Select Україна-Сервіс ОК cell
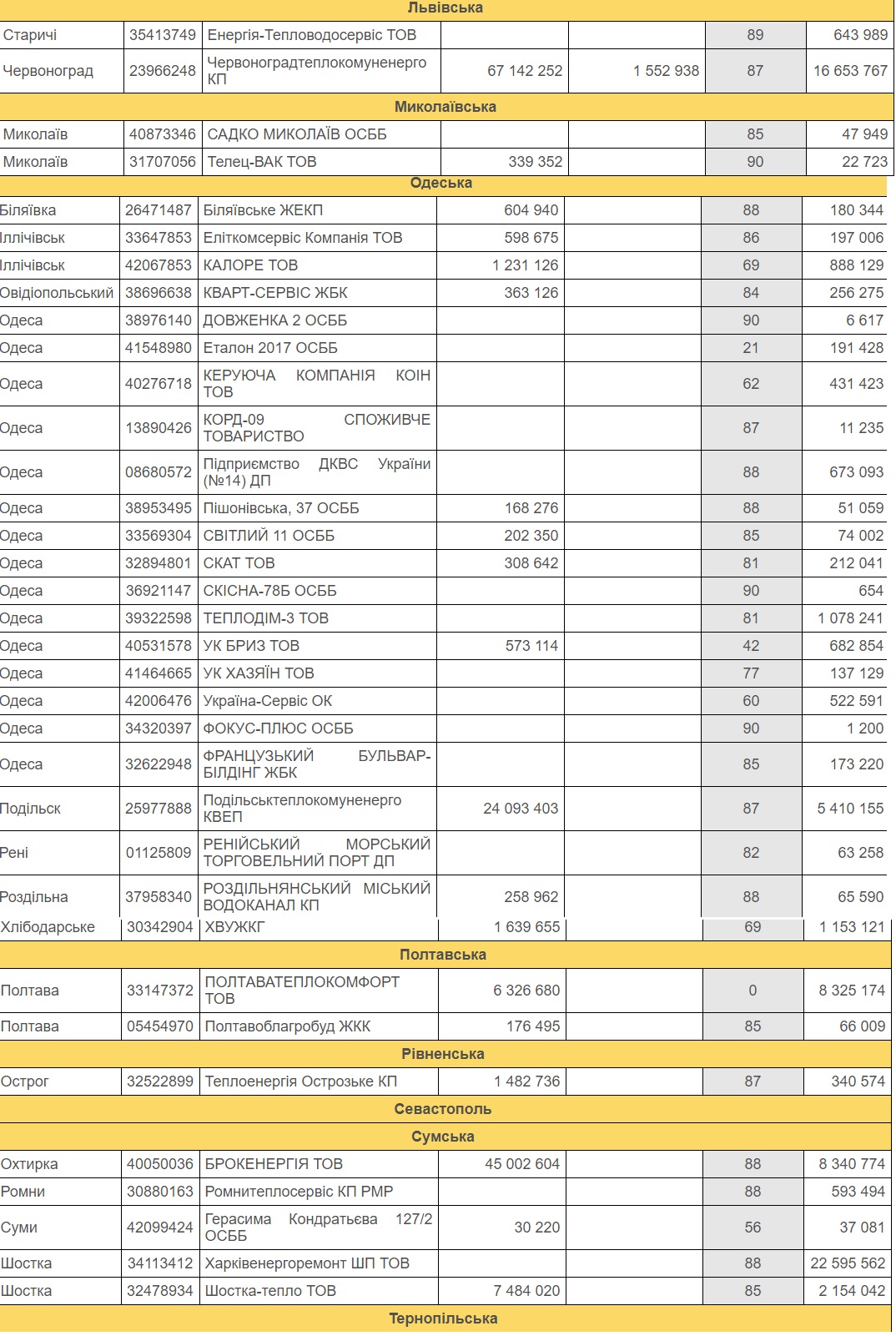Viewport: 896px width, 1336px height. [317, 701]
